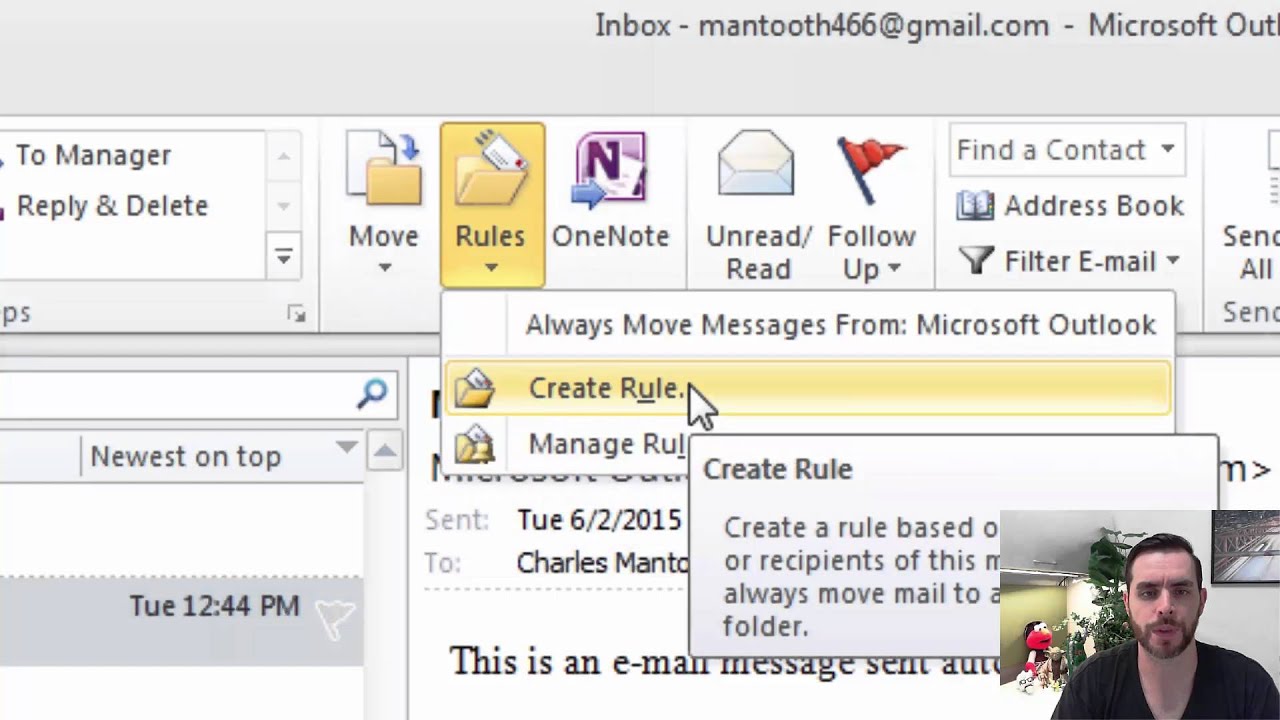Expand the Quick Steps gallery
The height and width of the screenshot is (720, 1280).
pos(284,257)
